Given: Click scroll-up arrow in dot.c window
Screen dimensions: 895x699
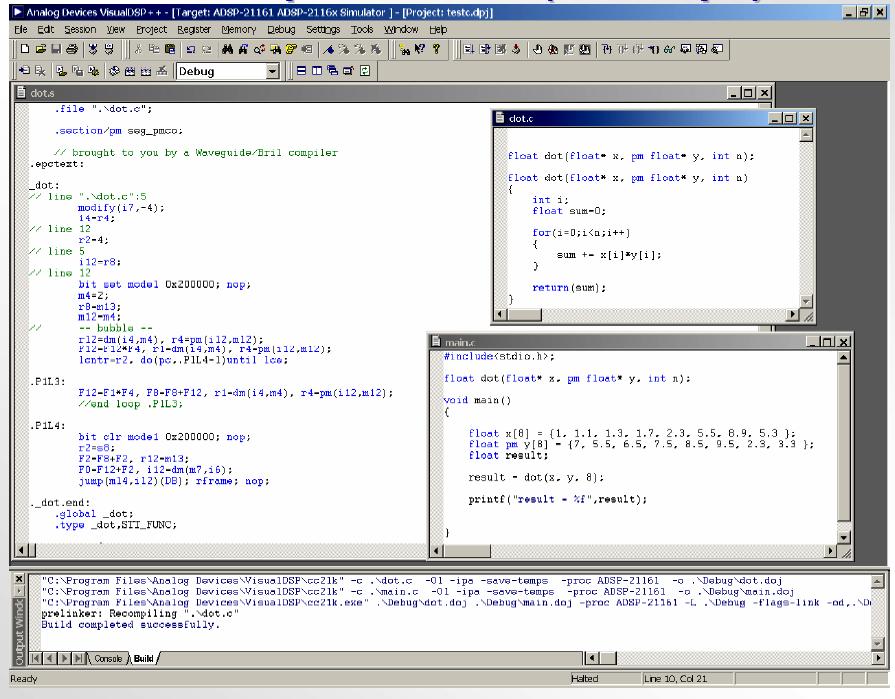Looking at the screenshot, I should (x=806, y=135).
